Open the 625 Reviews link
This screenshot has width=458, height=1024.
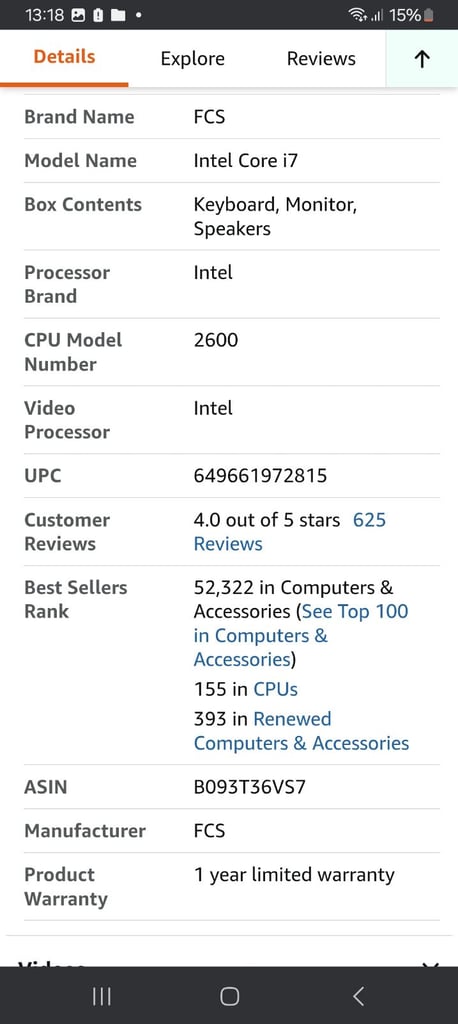[x=290, y=532]
